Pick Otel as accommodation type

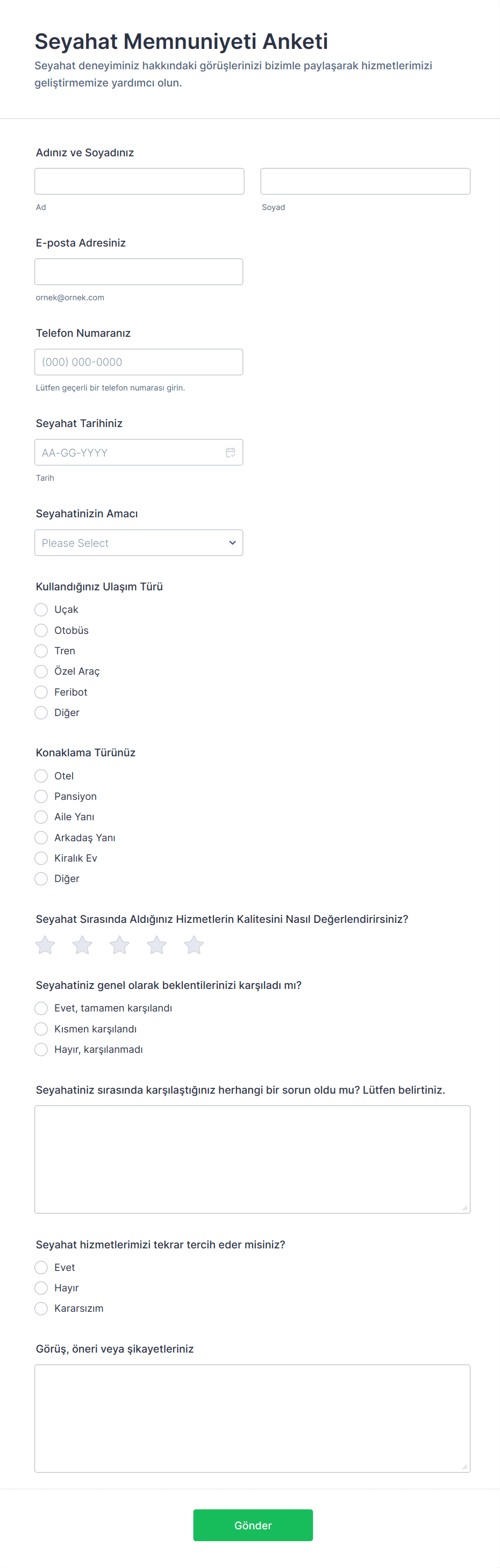pos(41,776)
